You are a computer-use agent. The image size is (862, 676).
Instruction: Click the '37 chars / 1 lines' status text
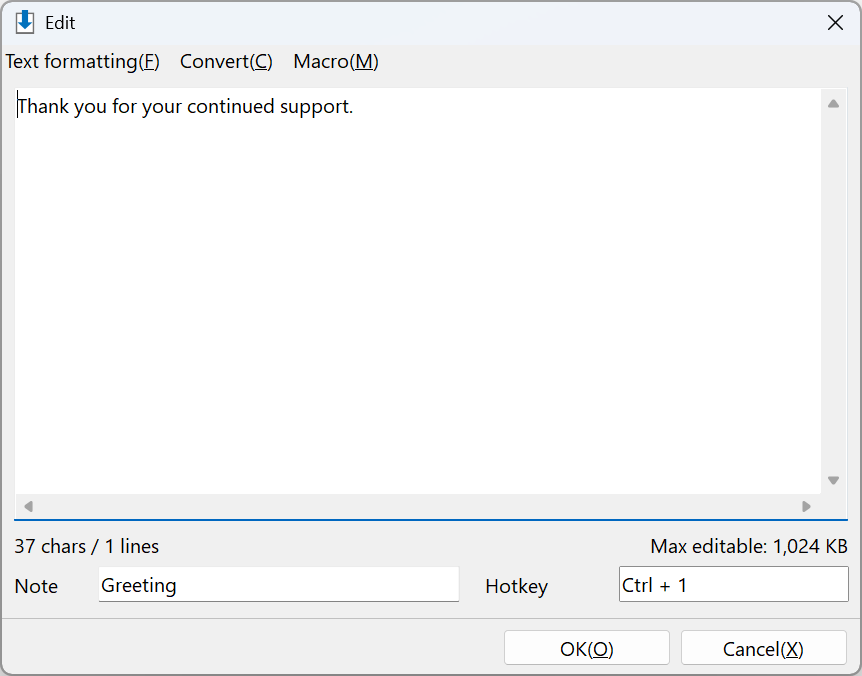[86, 546]
